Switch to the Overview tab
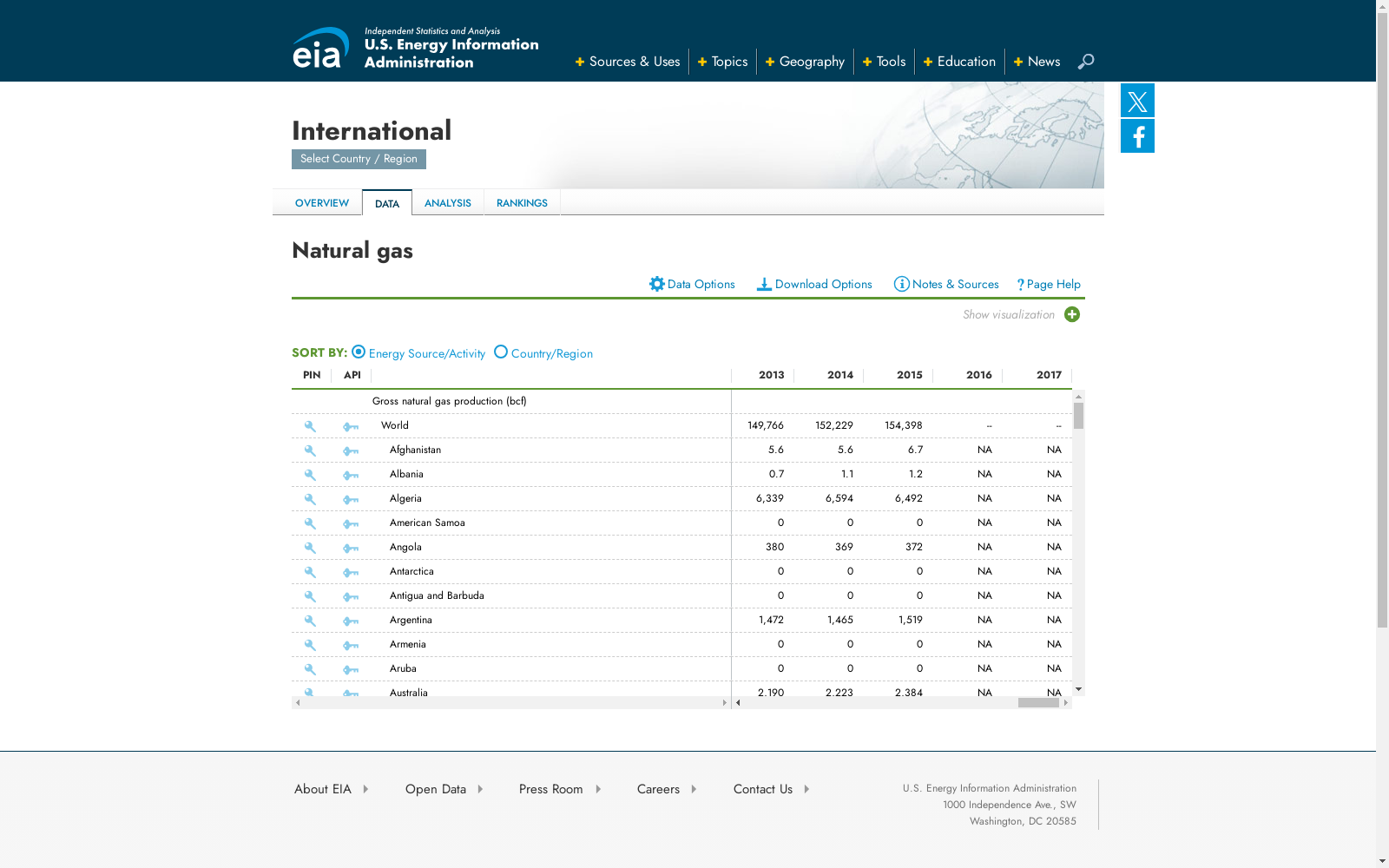The width and height of the screenshot is (1389, 868). point(322,203)
